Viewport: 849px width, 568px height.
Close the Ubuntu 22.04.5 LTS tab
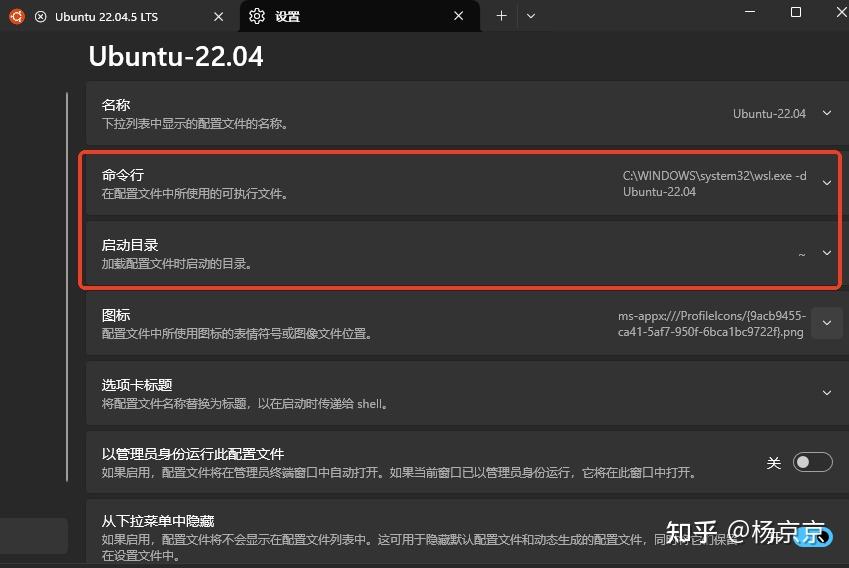(x=219, y=17)
